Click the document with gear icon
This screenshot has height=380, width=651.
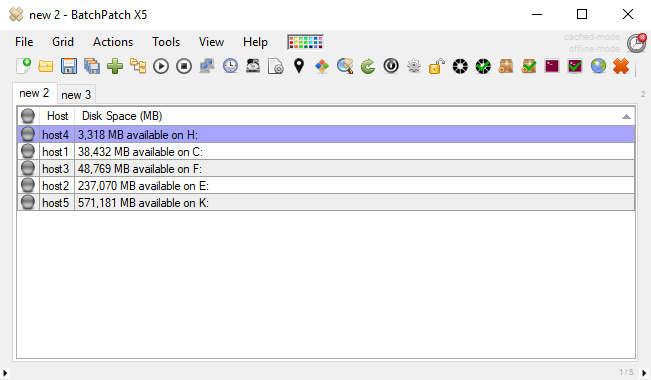coord(276,66)
